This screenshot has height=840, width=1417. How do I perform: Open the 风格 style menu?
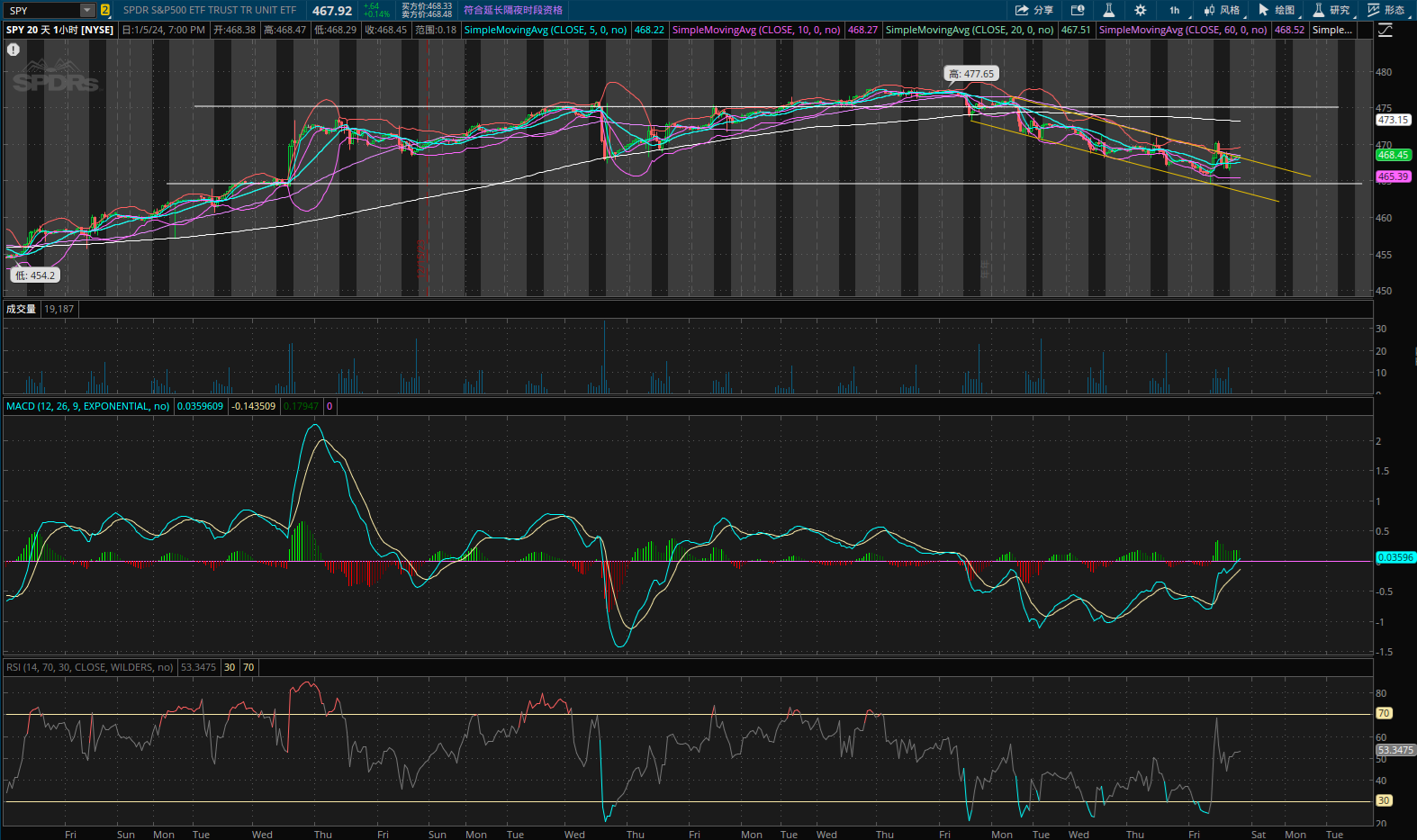click(x=1222, y=10)
